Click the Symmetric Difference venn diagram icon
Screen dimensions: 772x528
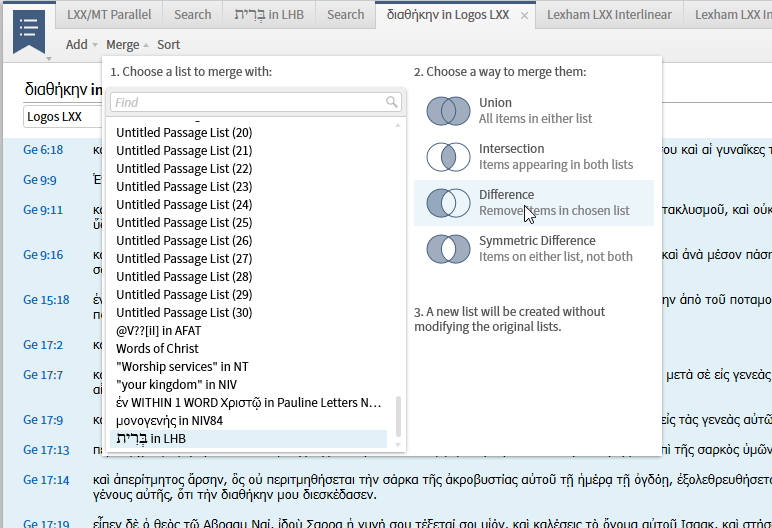(x=448, y=249)
